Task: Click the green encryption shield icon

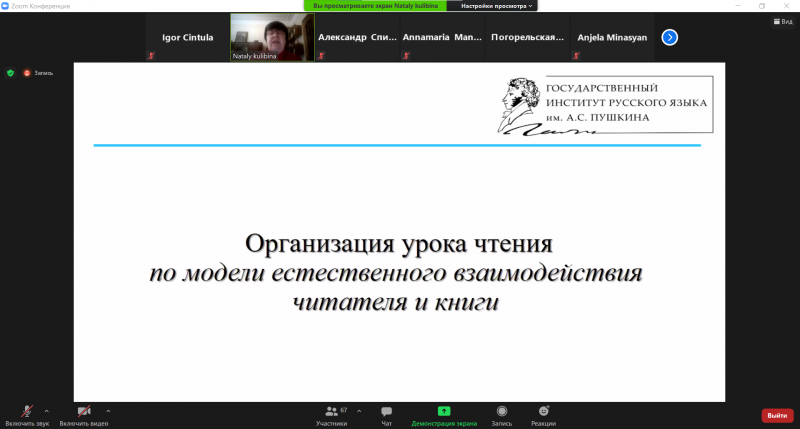Action: pyautogui.click(x=10, y=73)
